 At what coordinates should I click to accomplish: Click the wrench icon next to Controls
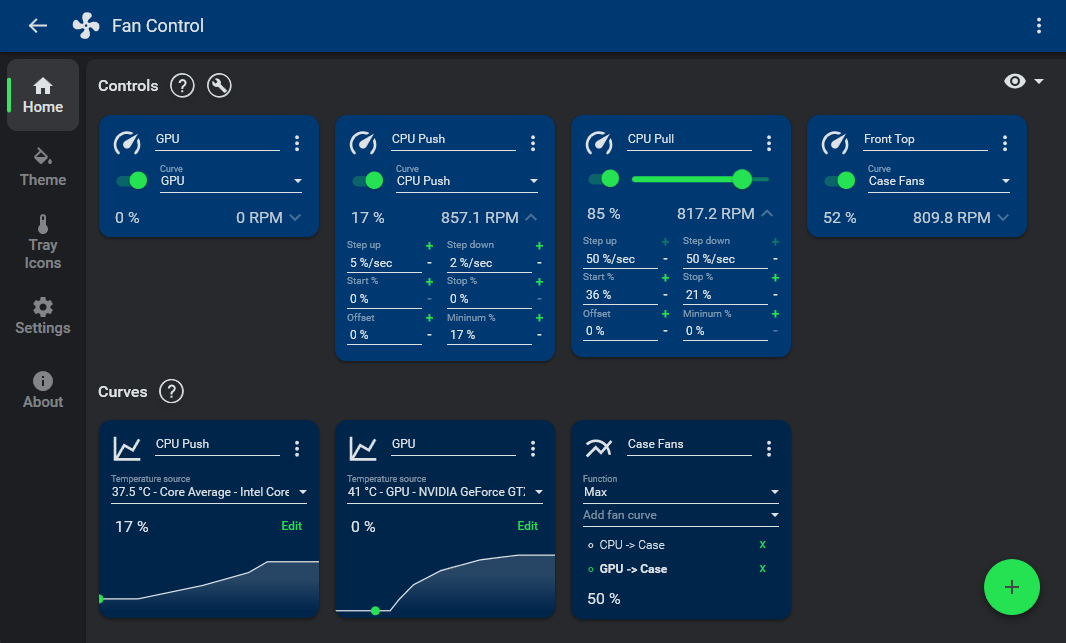pyautogui.click(x=219, y=86)
